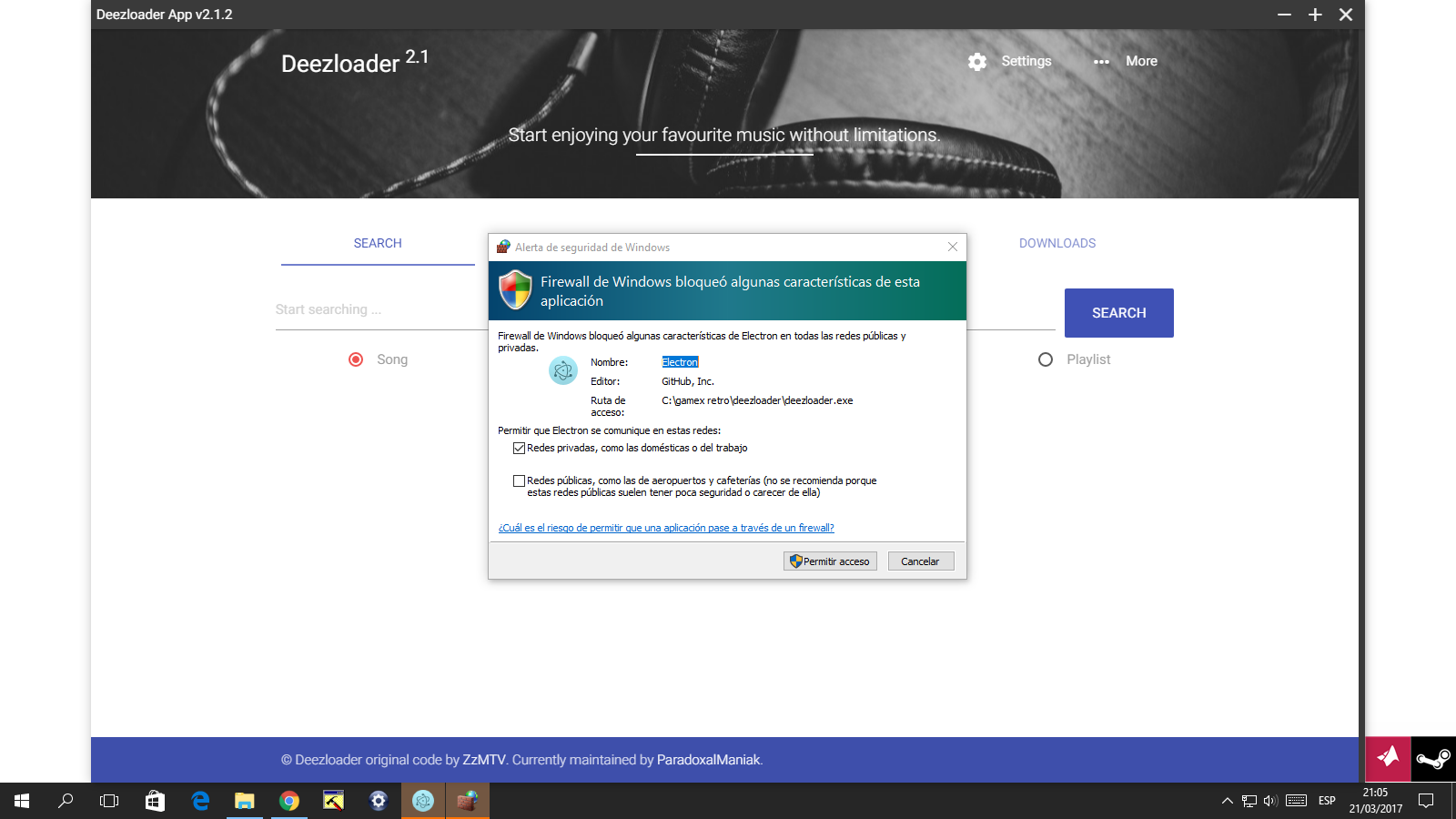Viewport: 1456px width, 819px height.
Task: Close the Windows security alert dialog
Action: (x=953, y=247)
